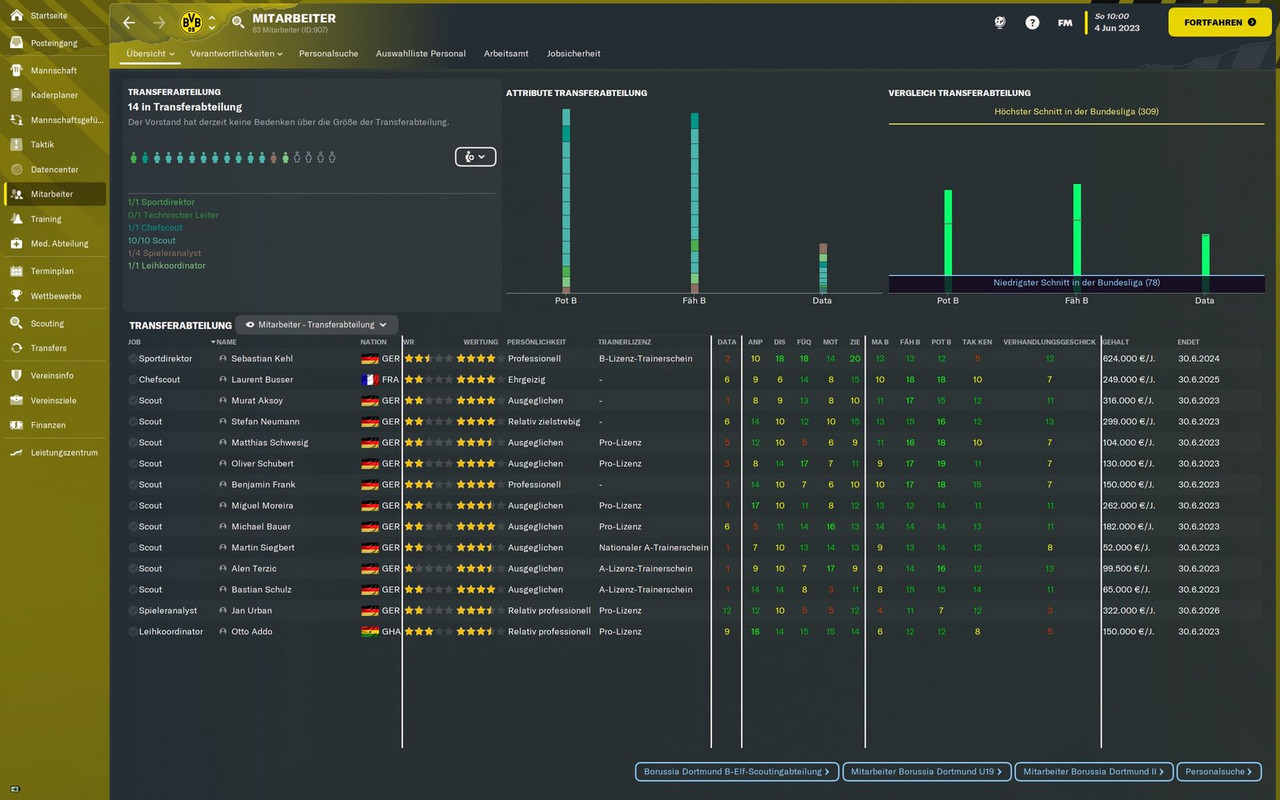Viewport: 1280px width, 800px height.
Task: Select circle for Scout Stefan Neumann row
Action: 132,421
